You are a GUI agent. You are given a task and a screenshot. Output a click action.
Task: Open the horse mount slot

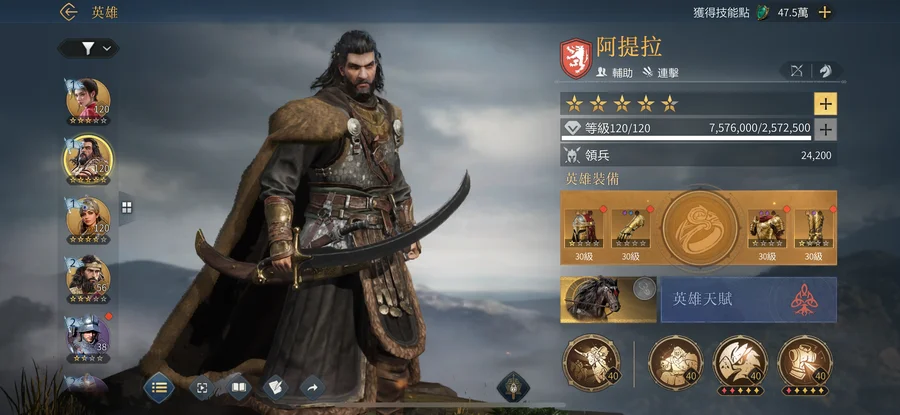(x=608, y=300)
